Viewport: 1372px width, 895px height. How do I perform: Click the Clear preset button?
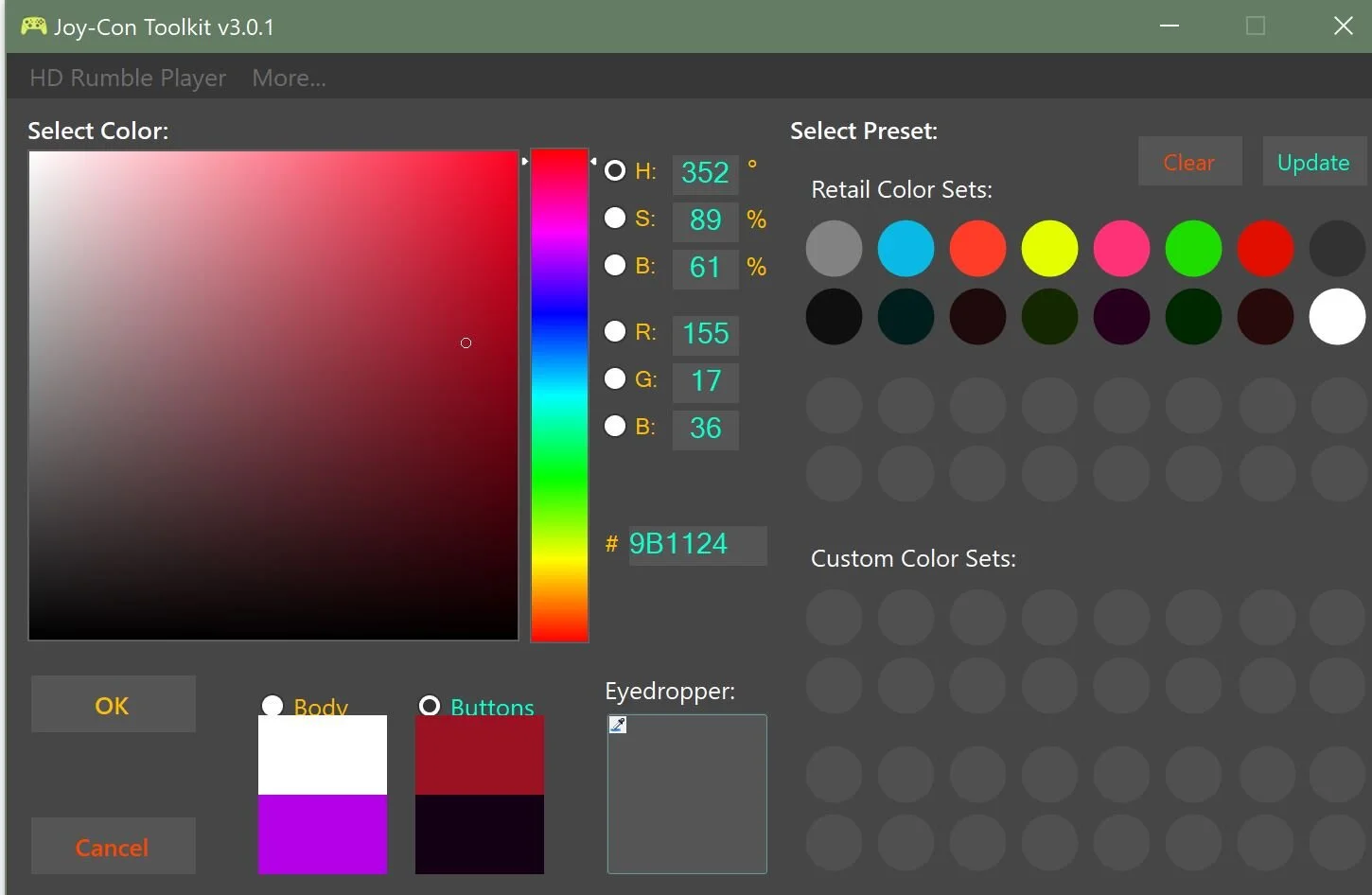tap(1189, 162)
